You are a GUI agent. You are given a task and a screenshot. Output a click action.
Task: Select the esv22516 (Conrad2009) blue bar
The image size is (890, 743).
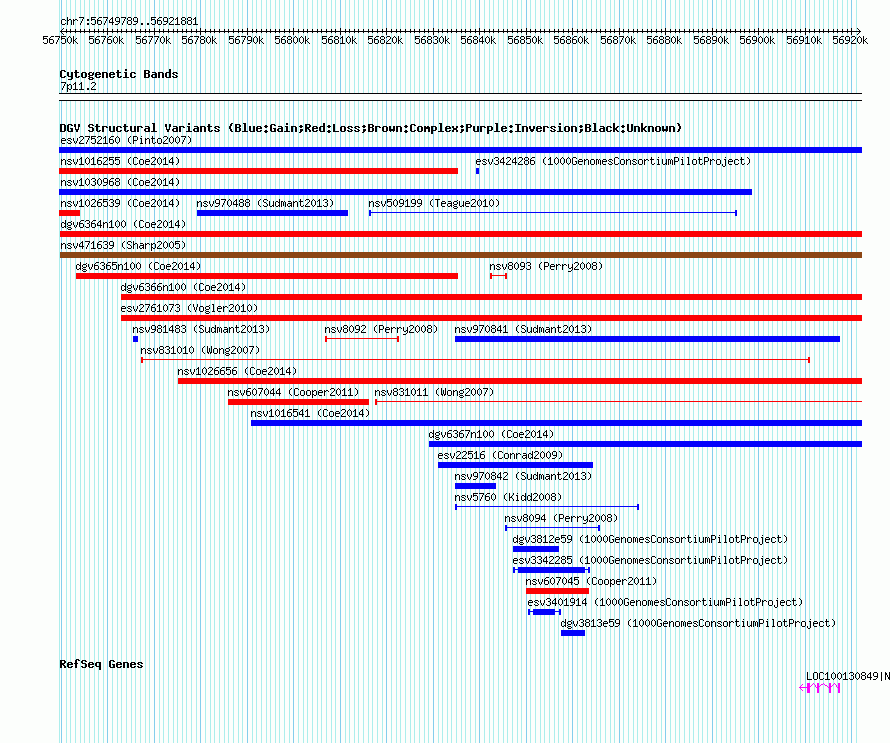[x=515, y=465]
